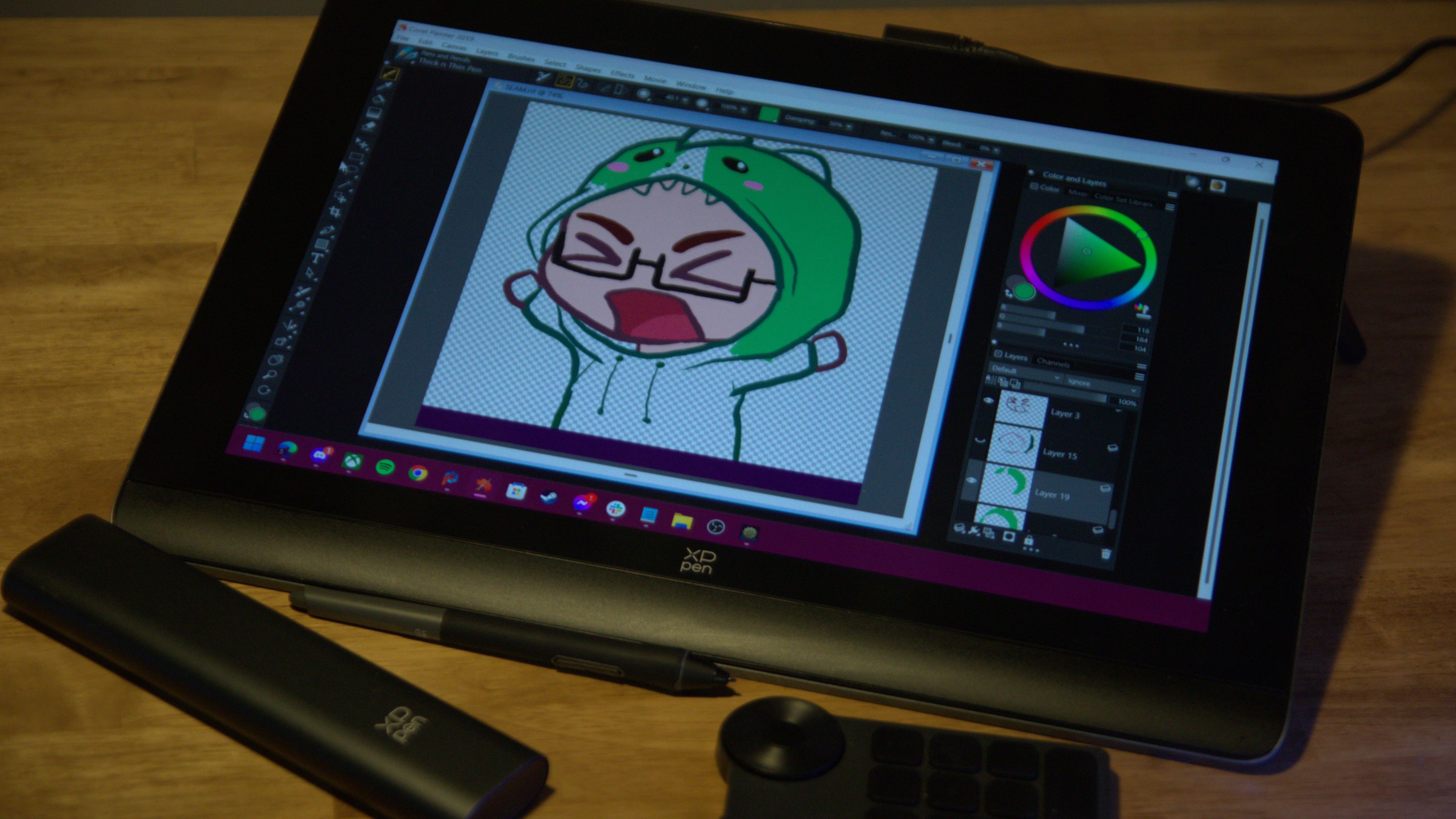The image size is (1456, 819).
Task: Click the green hue ring handle on color wheel
Action: point(1141,234)
